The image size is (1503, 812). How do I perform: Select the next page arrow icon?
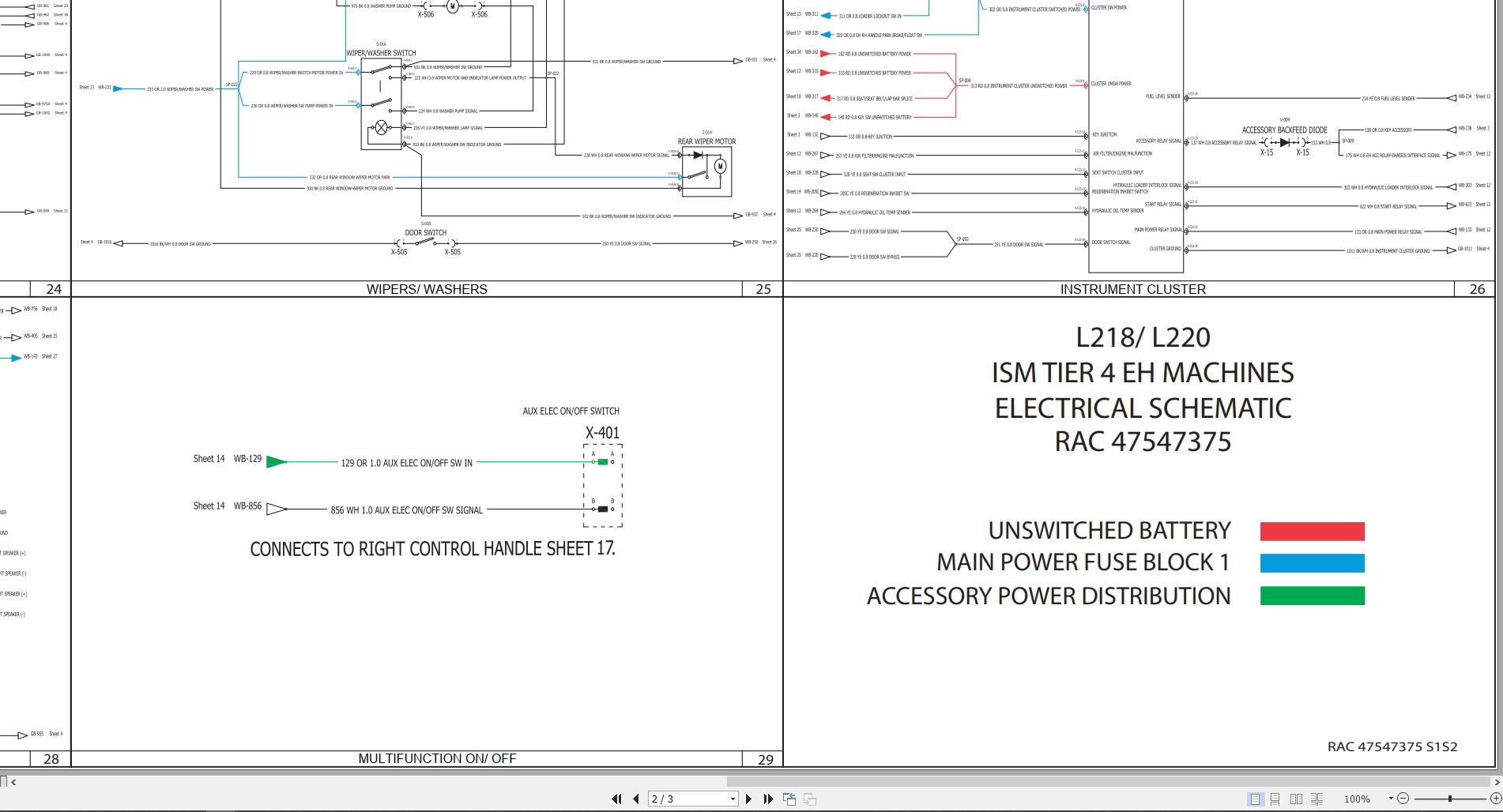749,799
